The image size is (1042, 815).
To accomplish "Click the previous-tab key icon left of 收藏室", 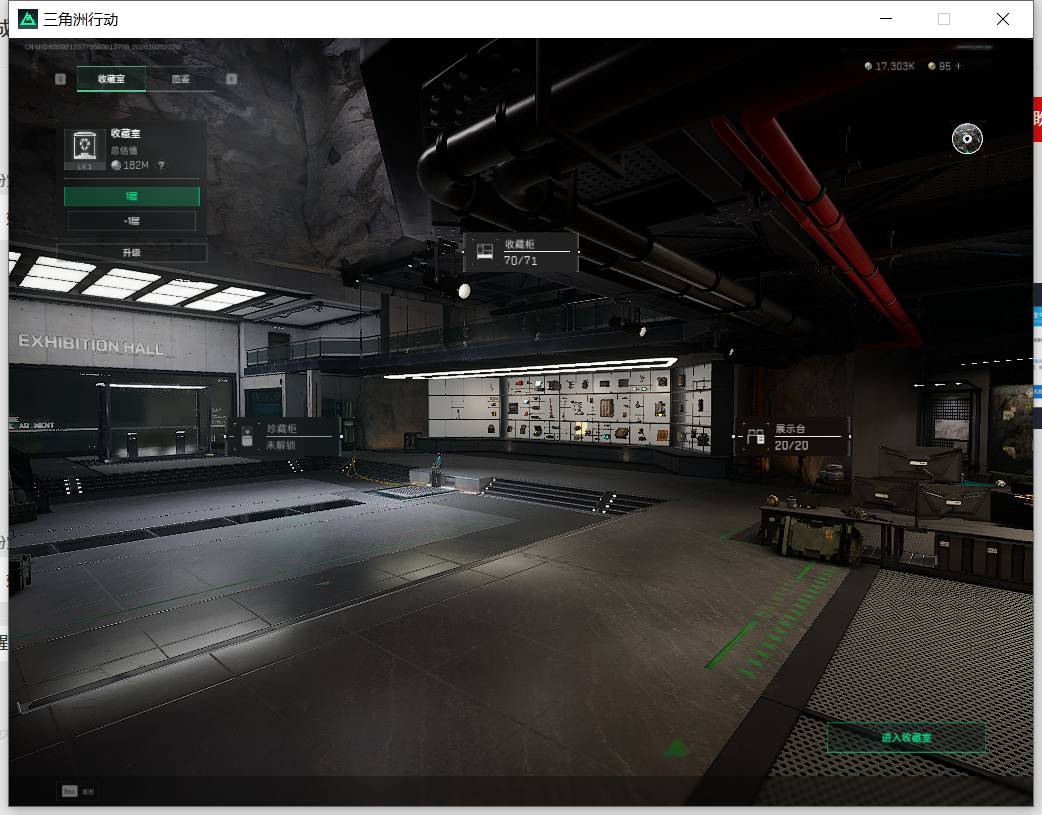I will coord(60,79).
